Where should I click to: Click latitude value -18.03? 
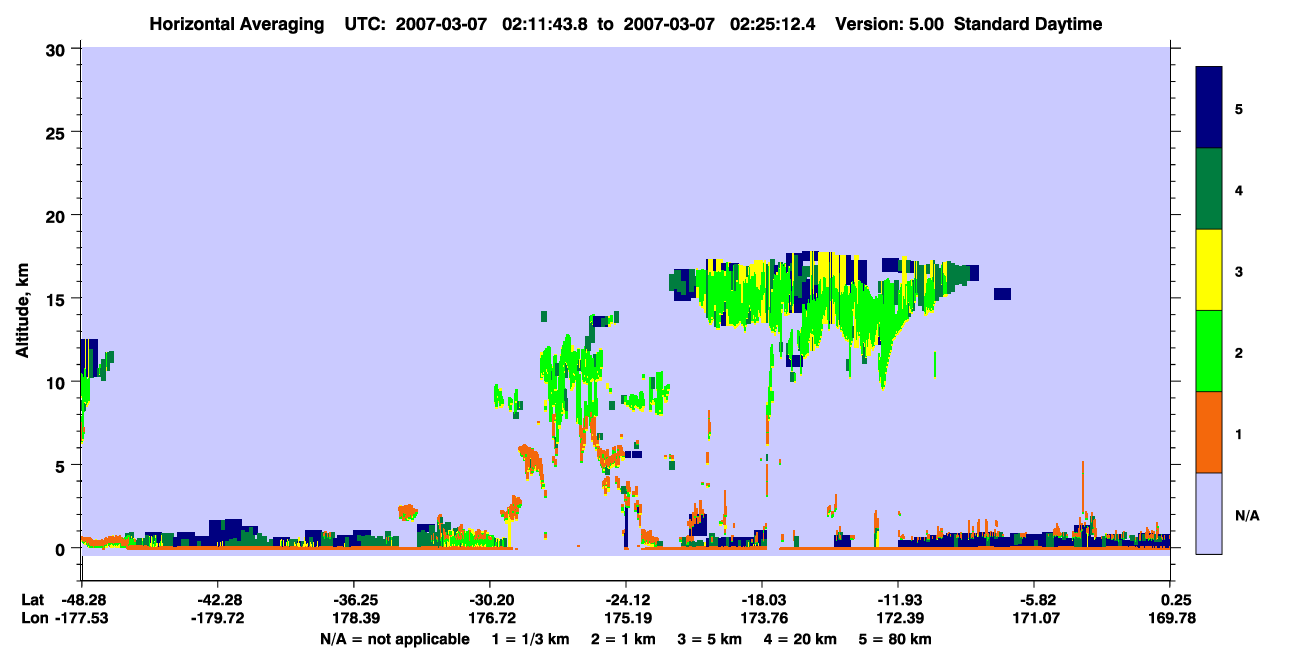click(761, 600)
